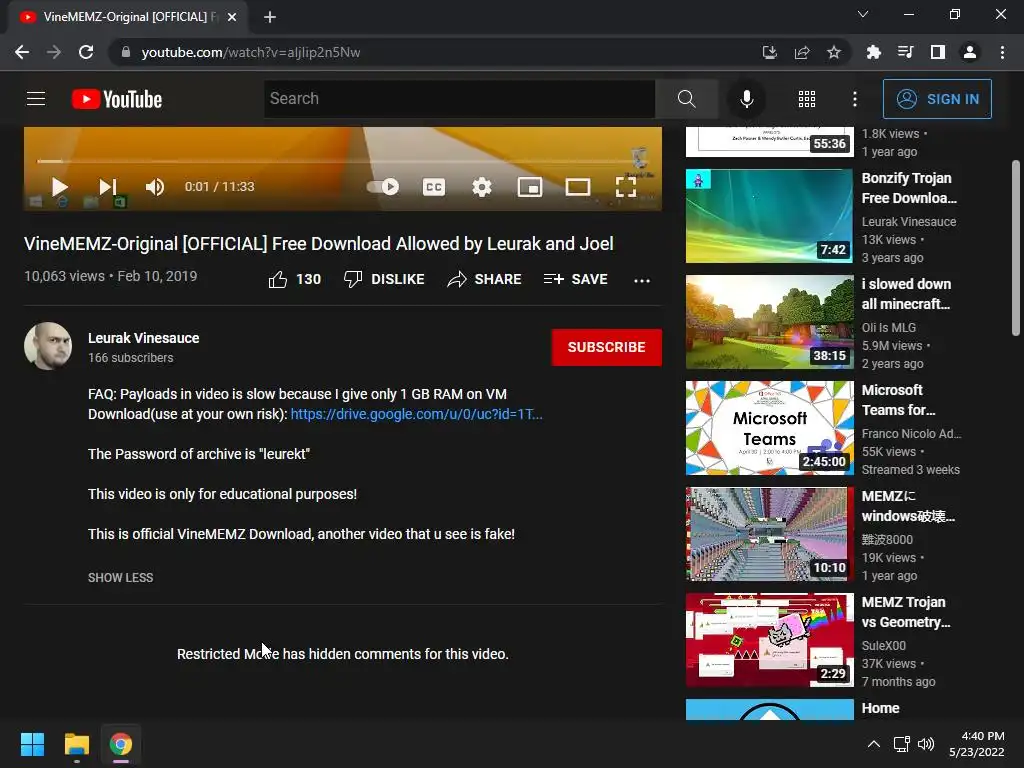Toggle Chrome side panel
1024x768 pixels.
pyautogui.click(x=938, y=52)
